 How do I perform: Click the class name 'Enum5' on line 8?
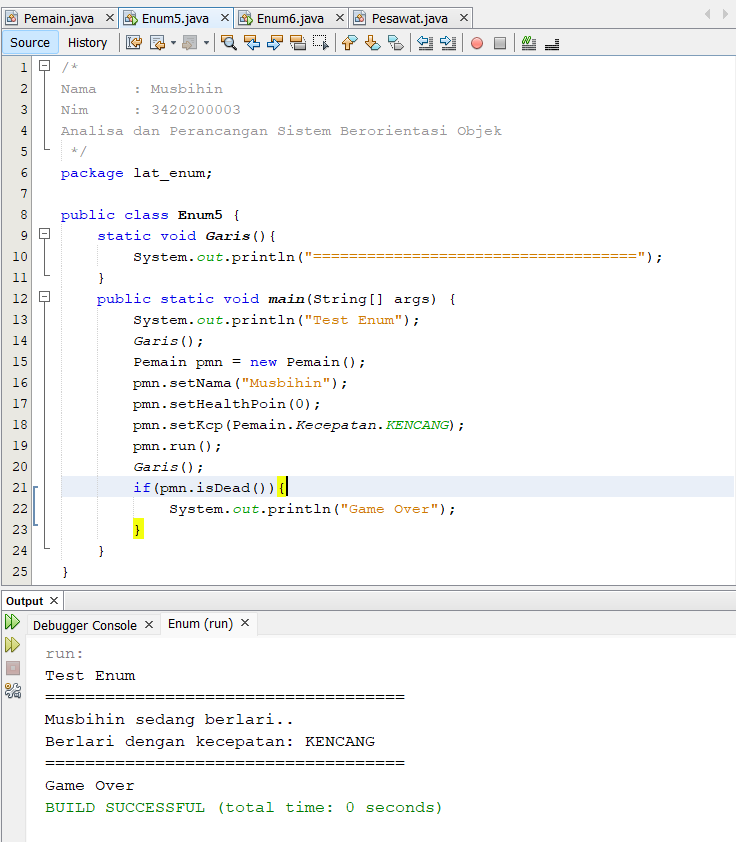(200, 215)
